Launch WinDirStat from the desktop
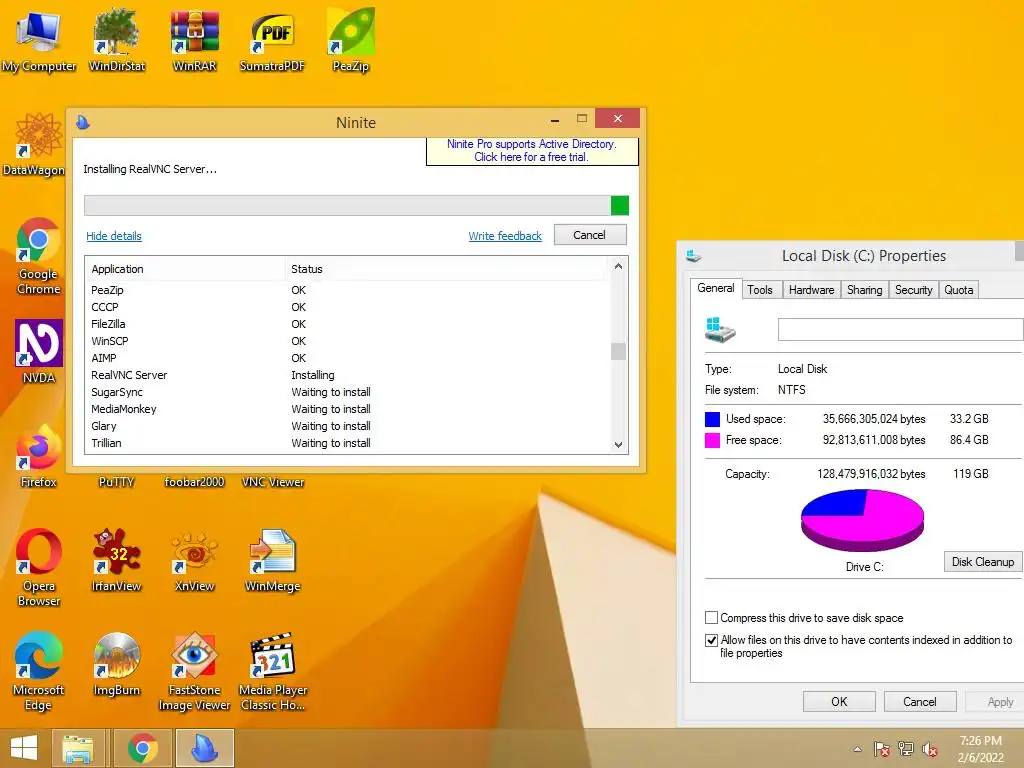Image resolution: width=1024 pixels, height=768 pixels. click(117, 40)
